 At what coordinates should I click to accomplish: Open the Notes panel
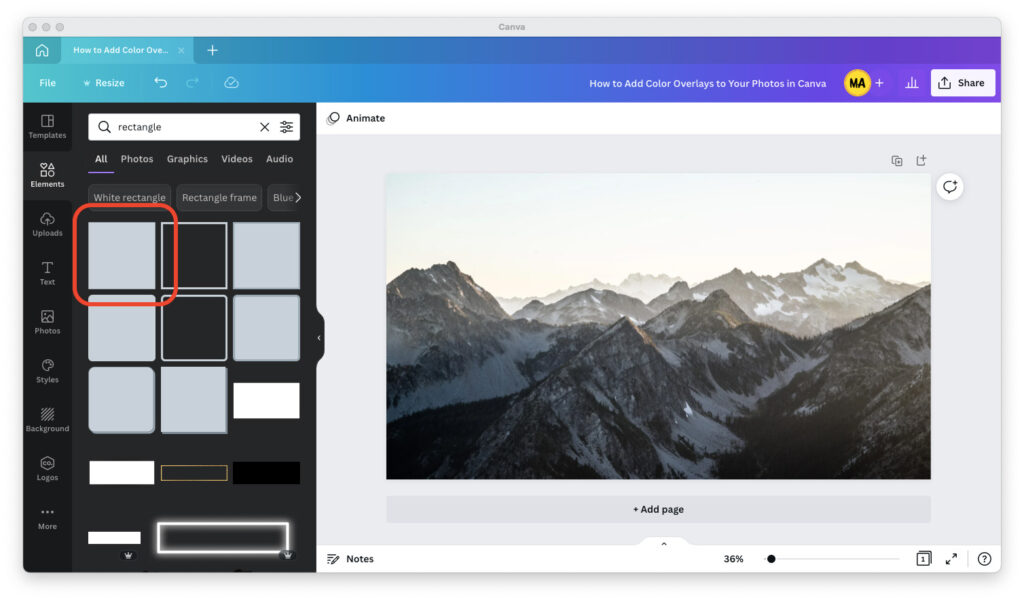(351, 559)
